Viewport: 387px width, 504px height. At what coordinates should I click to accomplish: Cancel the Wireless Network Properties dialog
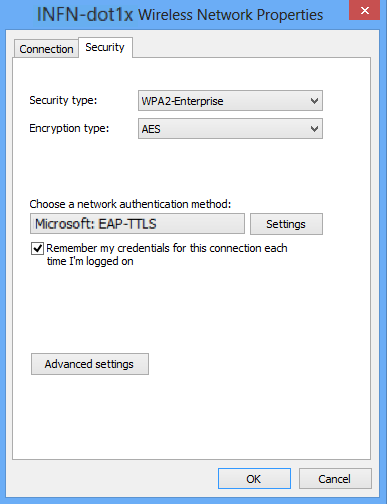[x=335, y=479]
